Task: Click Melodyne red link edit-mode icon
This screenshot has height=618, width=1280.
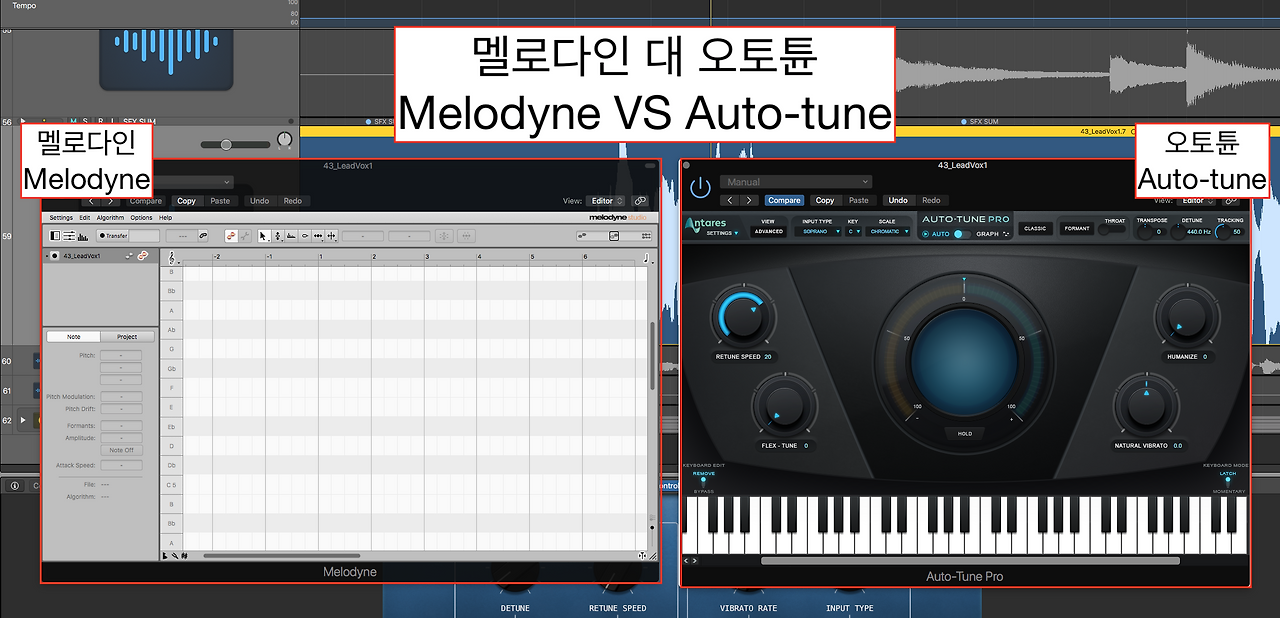Action: [231, 236]
